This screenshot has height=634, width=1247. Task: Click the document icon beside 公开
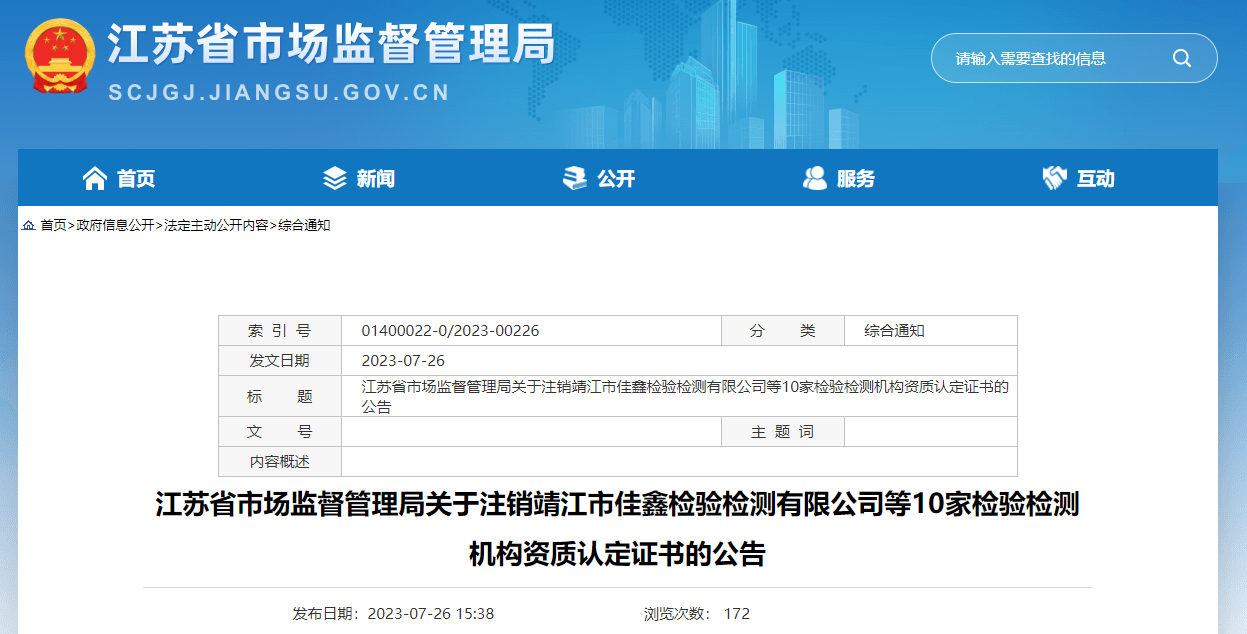[x=575, y=178]
